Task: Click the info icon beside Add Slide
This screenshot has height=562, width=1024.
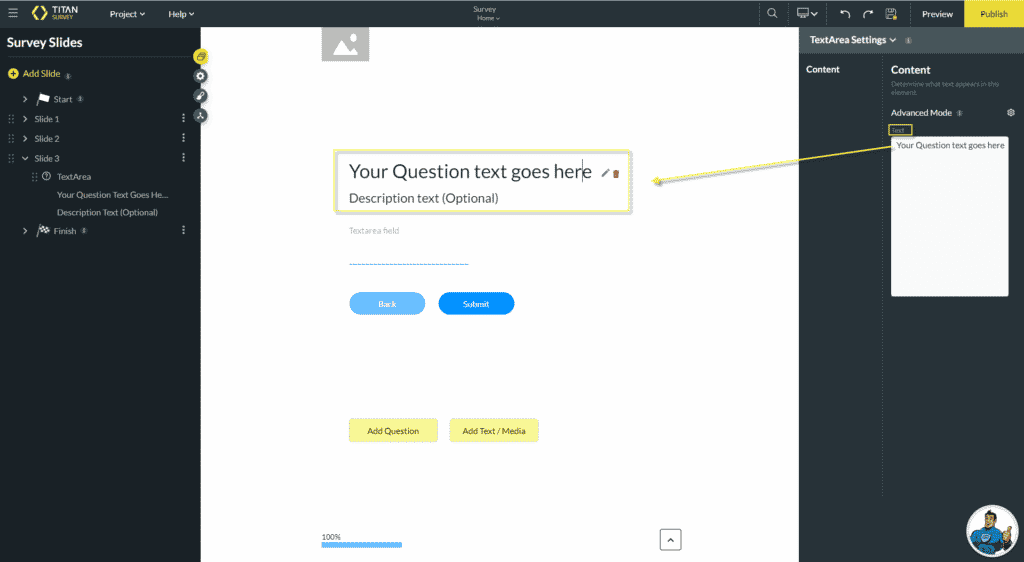Action: (x=68, y=76)
